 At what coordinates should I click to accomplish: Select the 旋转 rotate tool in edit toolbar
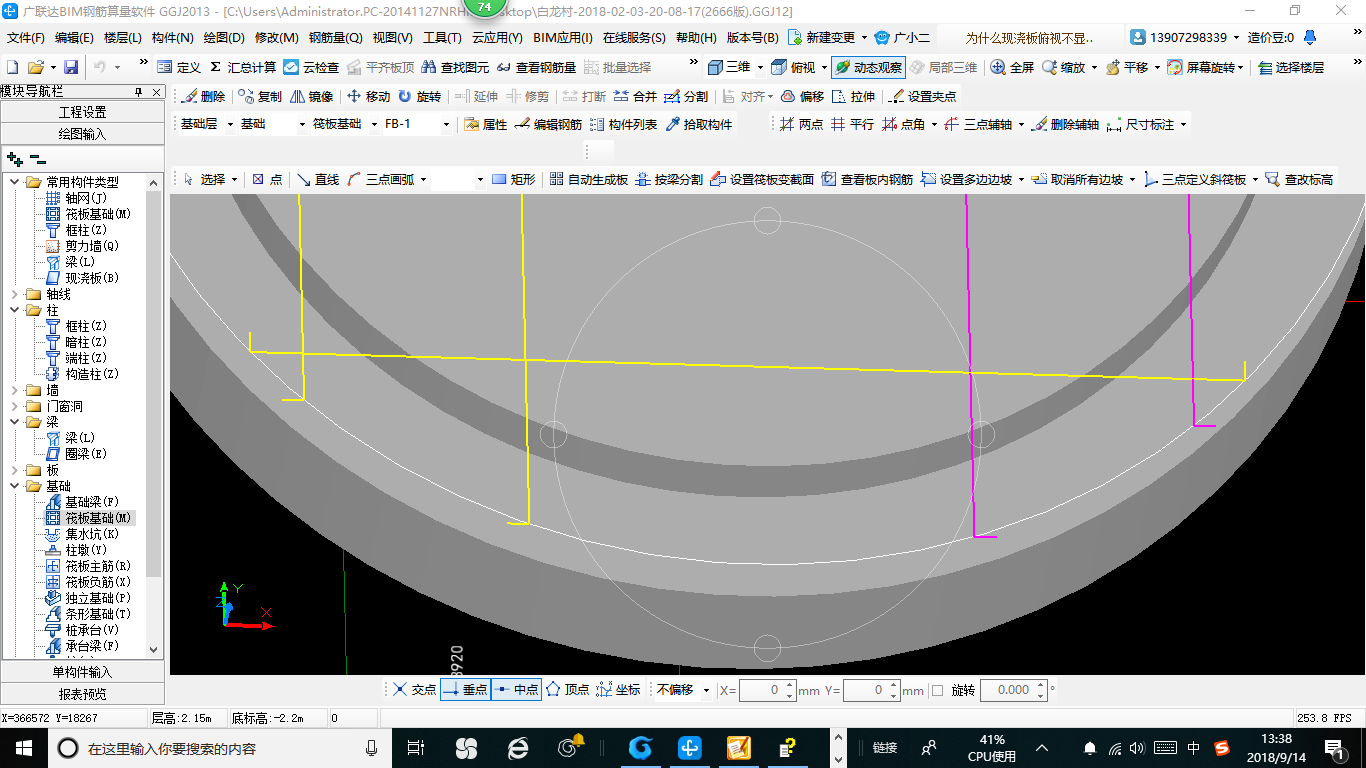[419, 97]
